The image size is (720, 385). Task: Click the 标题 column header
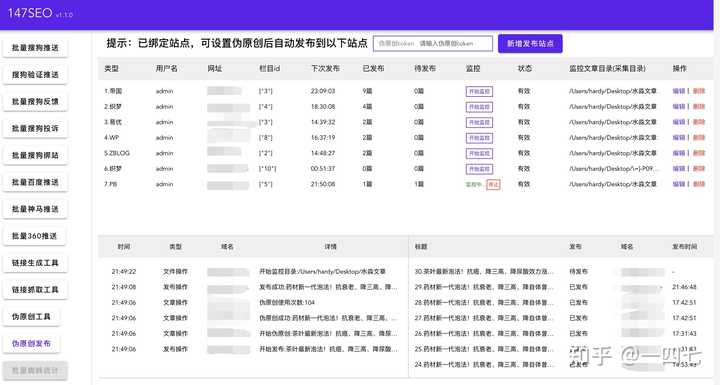[421, 247]
